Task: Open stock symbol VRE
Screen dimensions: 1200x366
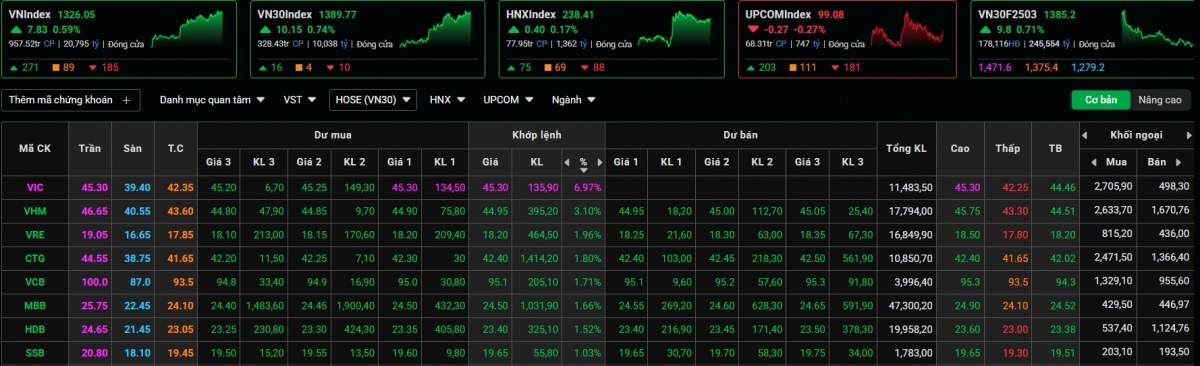Action: tap(35, 234)
